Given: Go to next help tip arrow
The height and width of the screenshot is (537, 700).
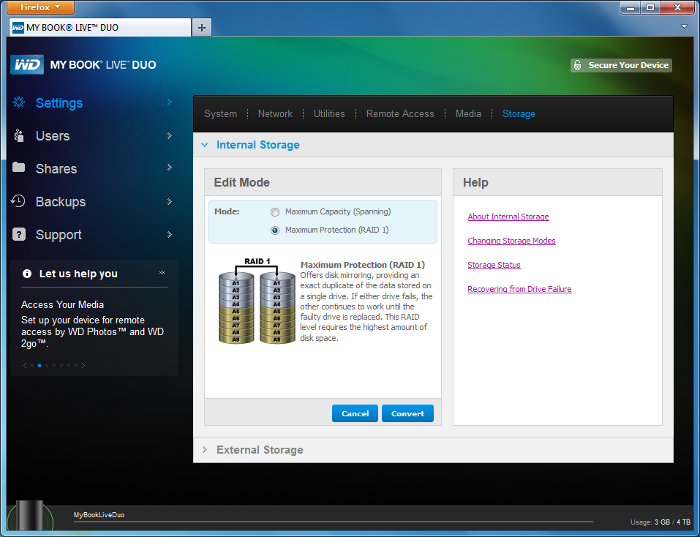Looking at the screenshot, I should click(x=83, y=365).
